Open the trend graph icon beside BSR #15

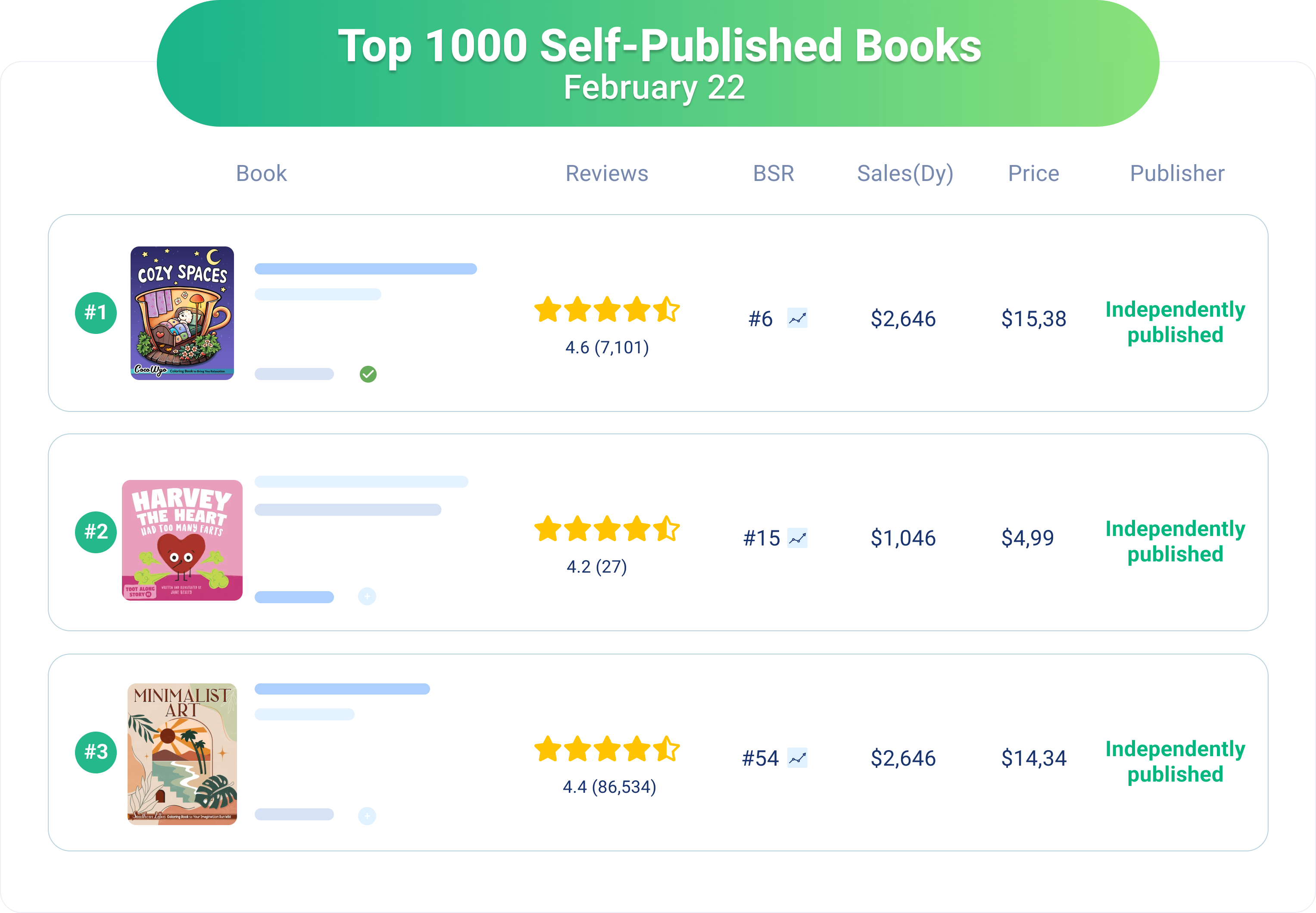(797, 538)
